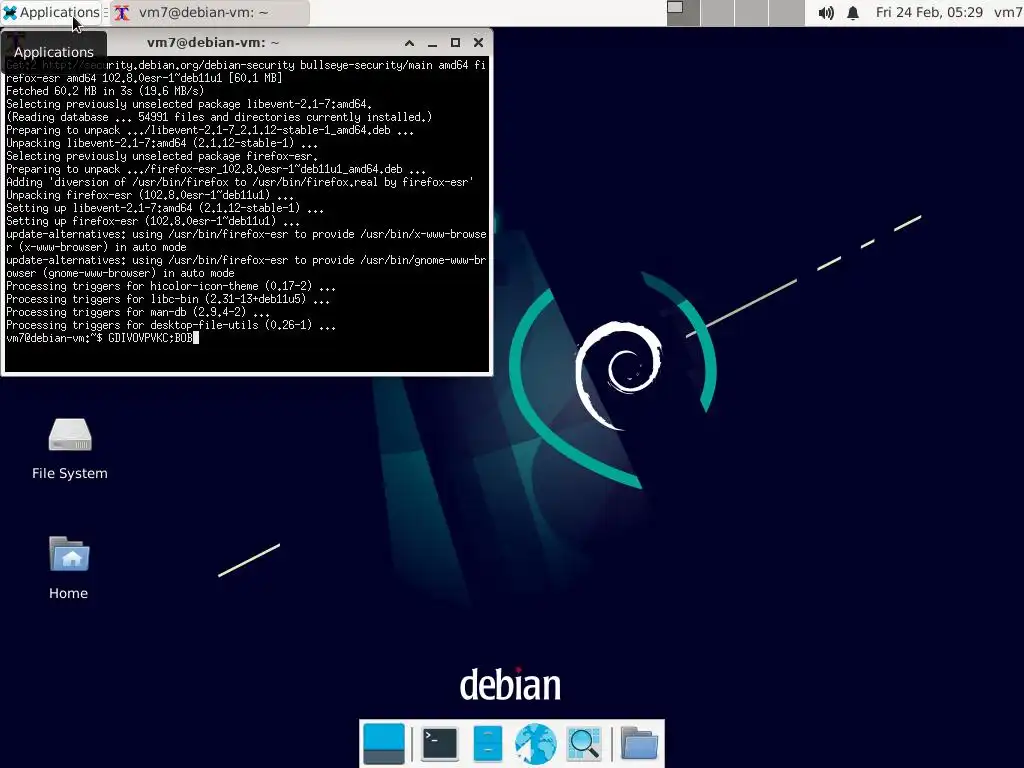Open File Manager cabinet icon in dock
The image size is (1024, 768).
click(x=488, y=744)
